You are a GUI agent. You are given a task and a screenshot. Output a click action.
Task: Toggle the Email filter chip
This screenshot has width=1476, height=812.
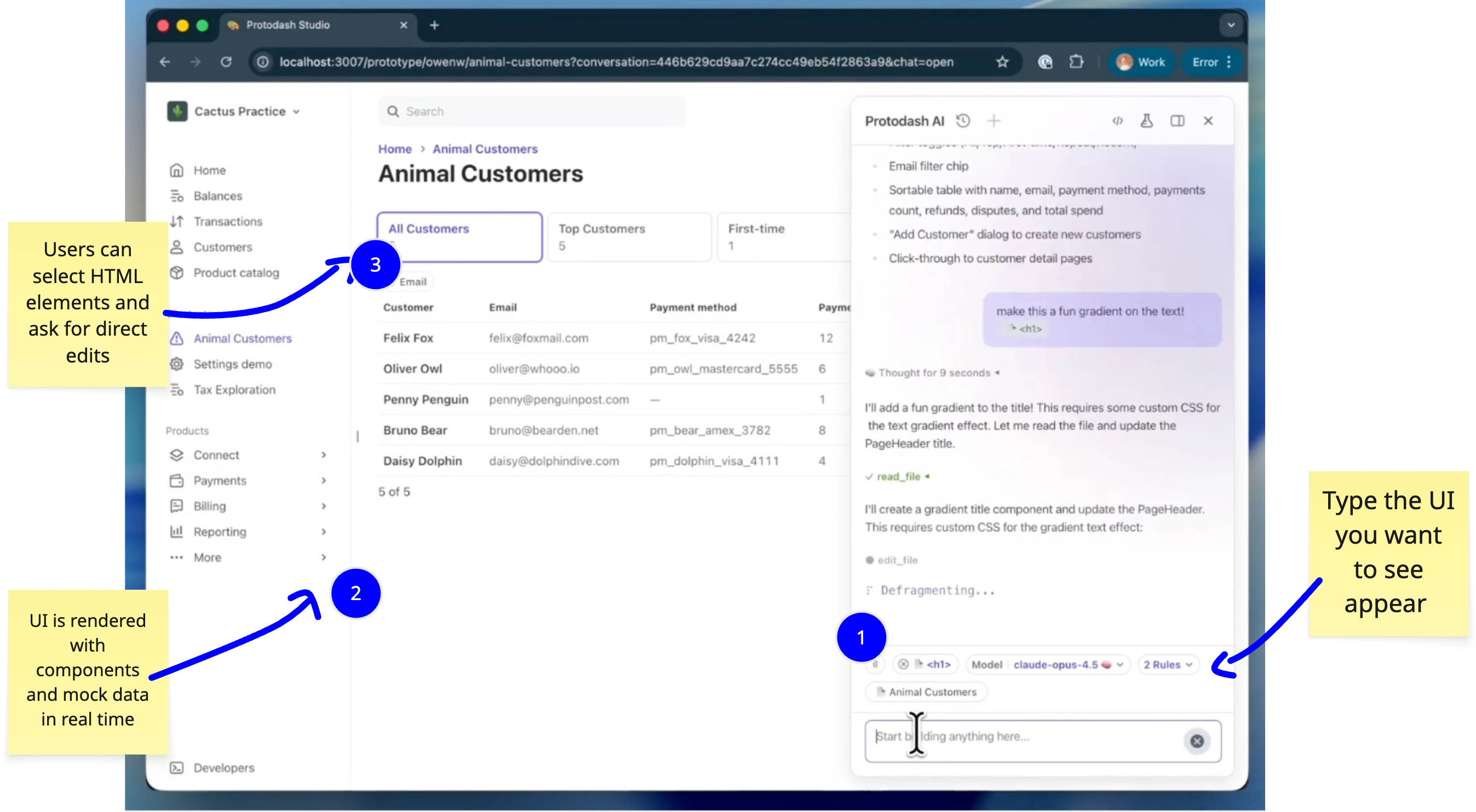(x=412, y=282)
